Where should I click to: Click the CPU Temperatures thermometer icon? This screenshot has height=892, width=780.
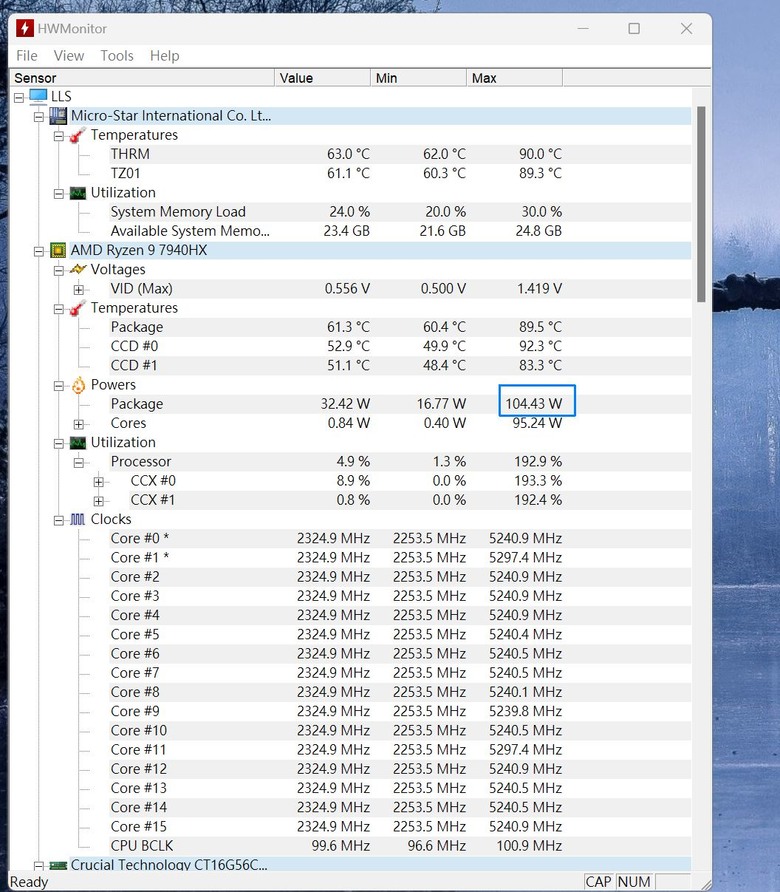pos(78,308)
